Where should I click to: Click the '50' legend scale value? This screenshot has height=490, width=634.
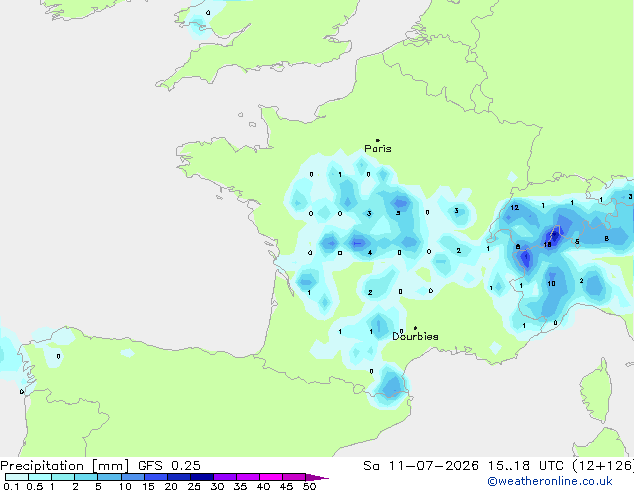pos(309,486)
